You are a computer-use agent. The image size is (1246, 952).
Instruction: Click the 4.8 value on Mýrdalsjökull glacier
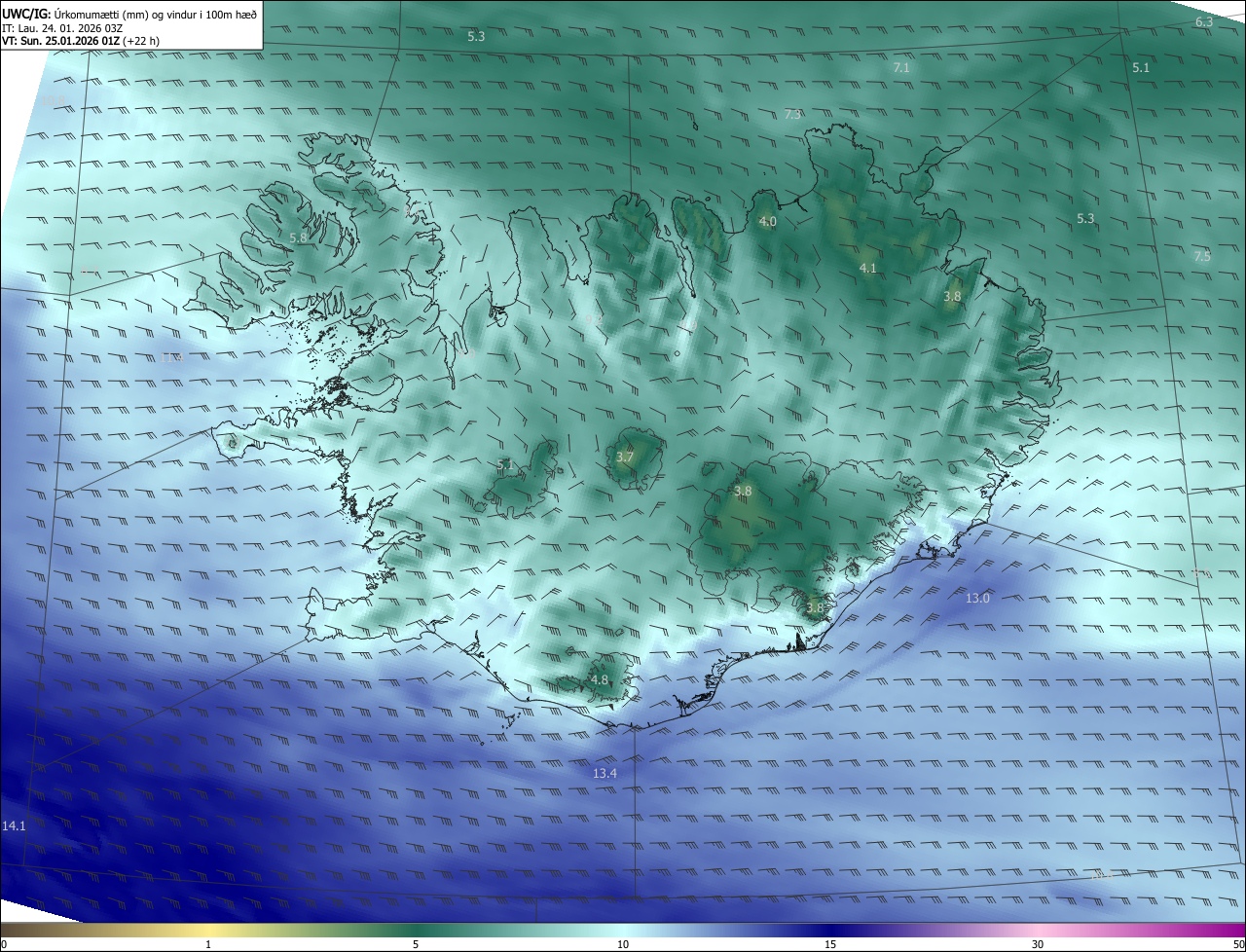click(x=599, y=680)
